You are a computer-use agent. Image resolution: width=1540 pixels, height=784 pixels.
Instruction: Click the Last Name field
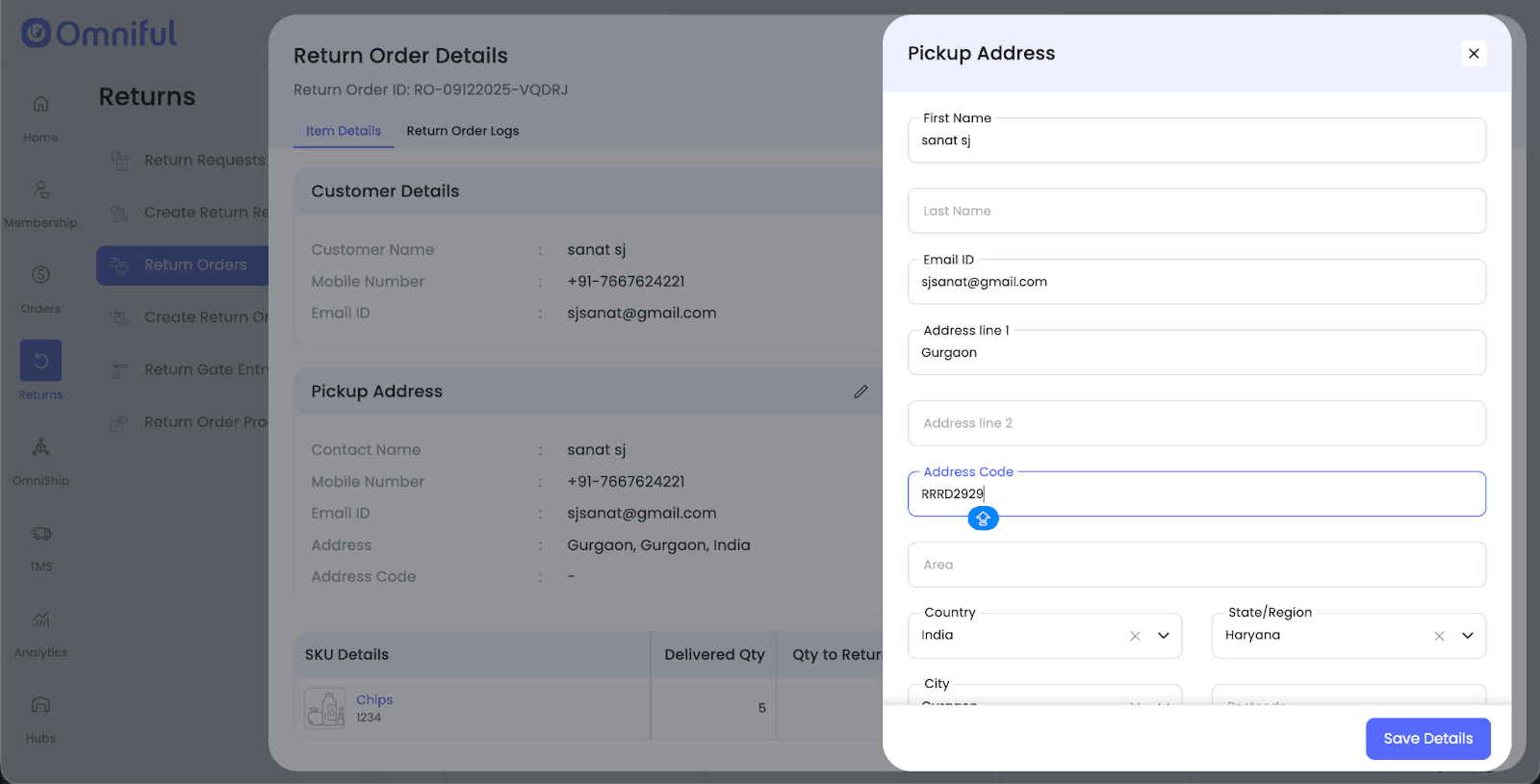coord(1195,211)
